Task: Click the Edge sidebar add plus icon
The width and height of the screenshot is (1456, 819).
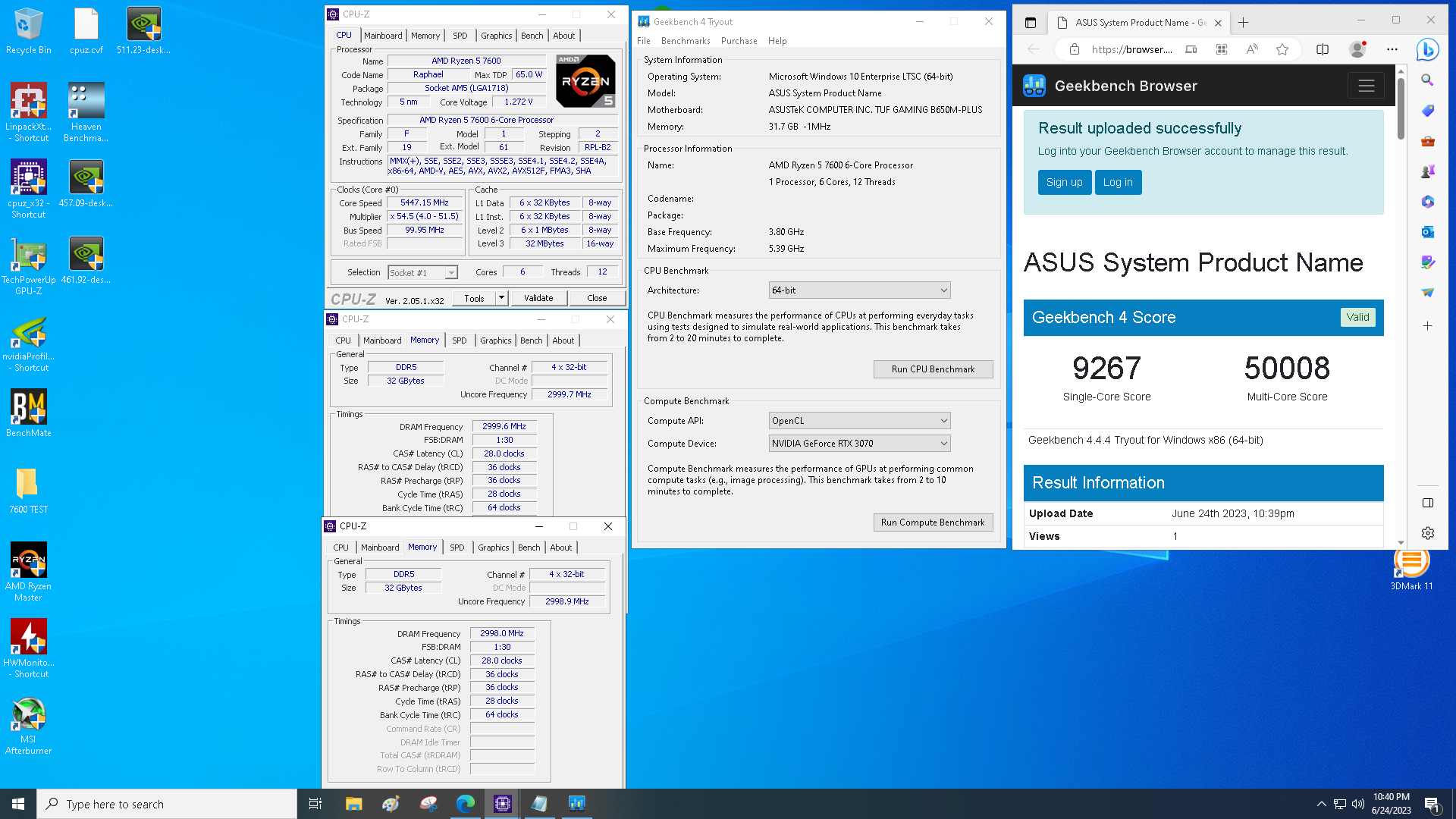Action: click(x=1428, y=326)
